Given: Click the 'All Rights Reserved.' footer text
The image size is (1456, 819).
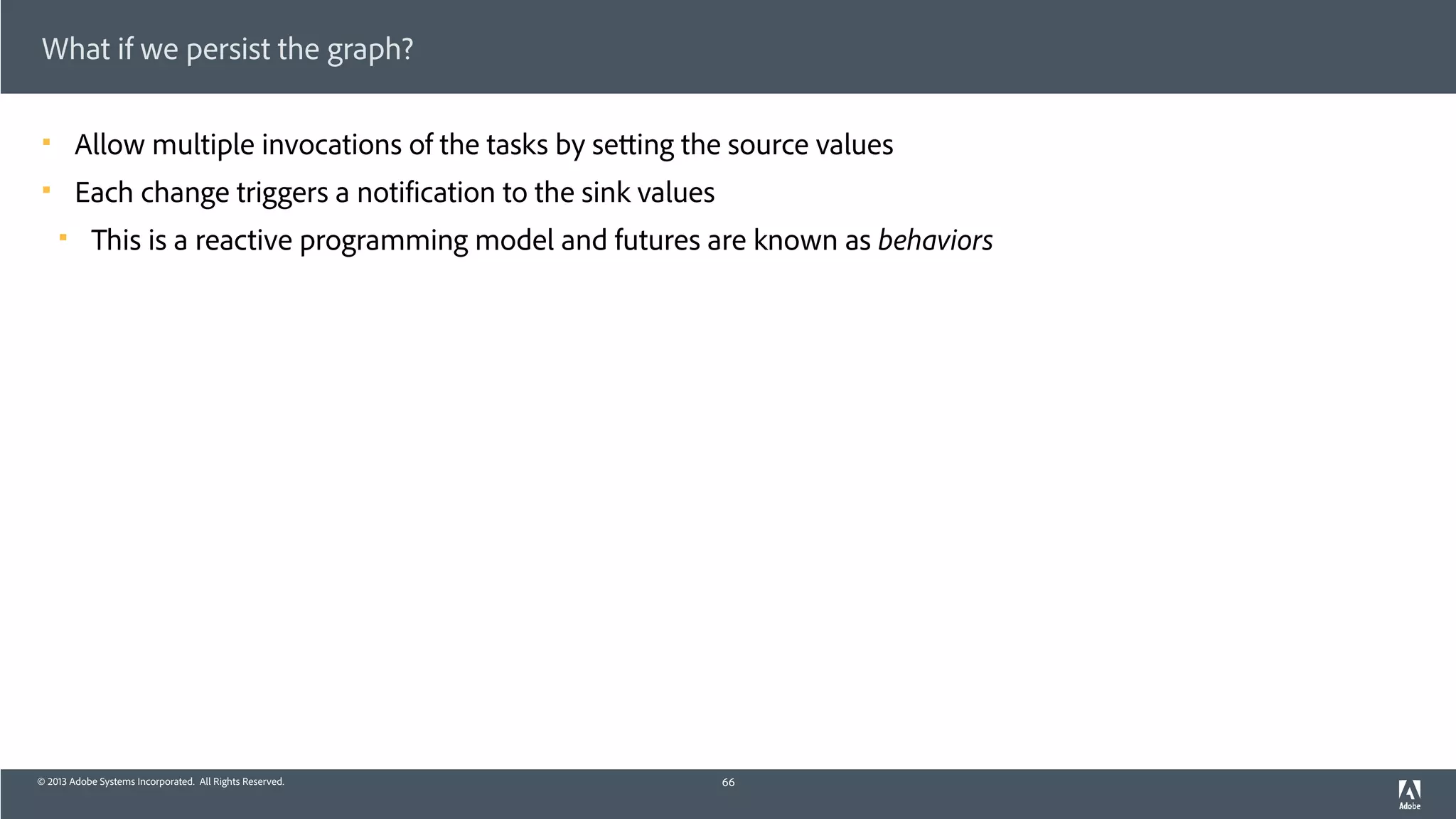Looking at the screenshot, I should pos(242,782).
